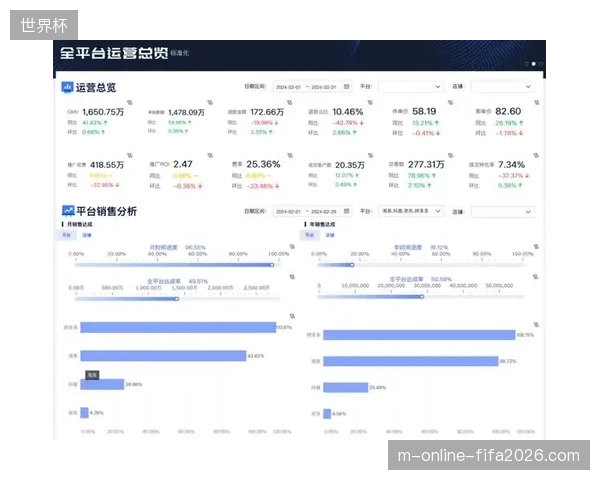Click the corner icon on the 10.46% card

tap(370, 103)
